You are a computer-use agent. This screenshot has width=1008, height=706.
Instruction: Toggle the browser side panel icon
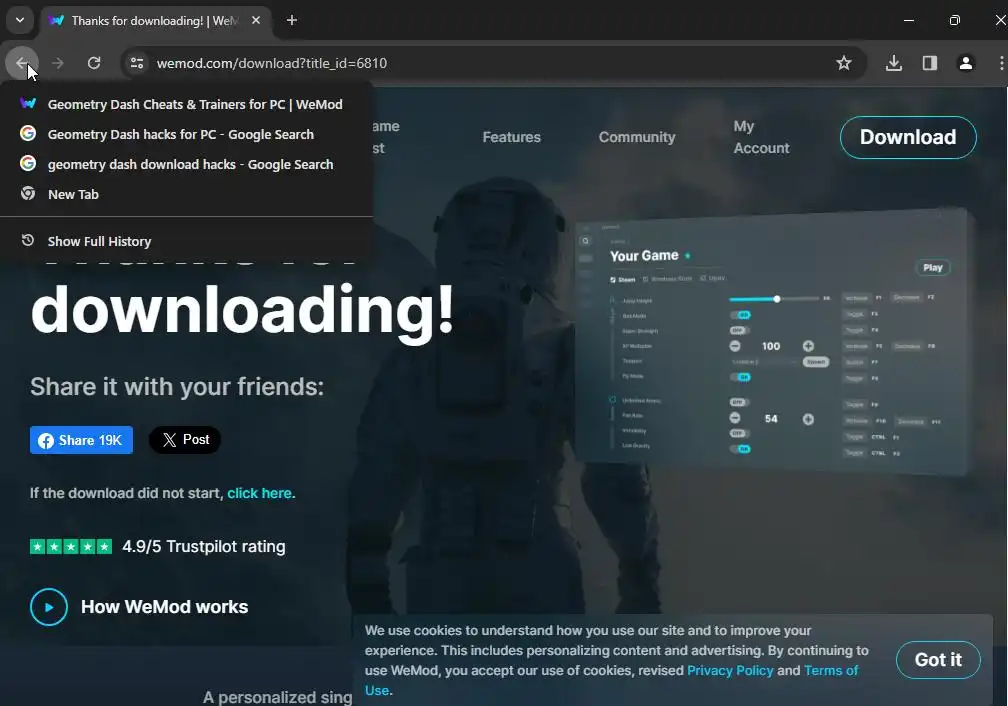tap(930, 63)
